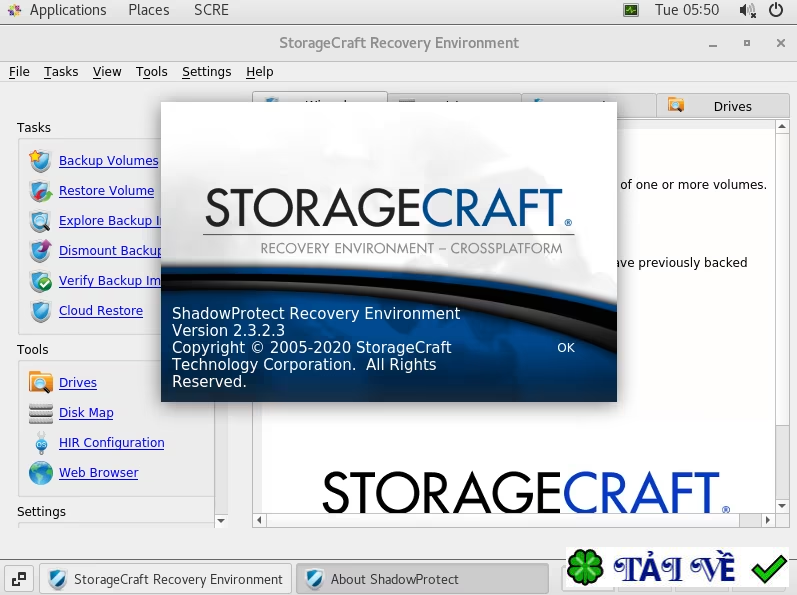Click the horizontal scroll right arrow

click(768, 520)
